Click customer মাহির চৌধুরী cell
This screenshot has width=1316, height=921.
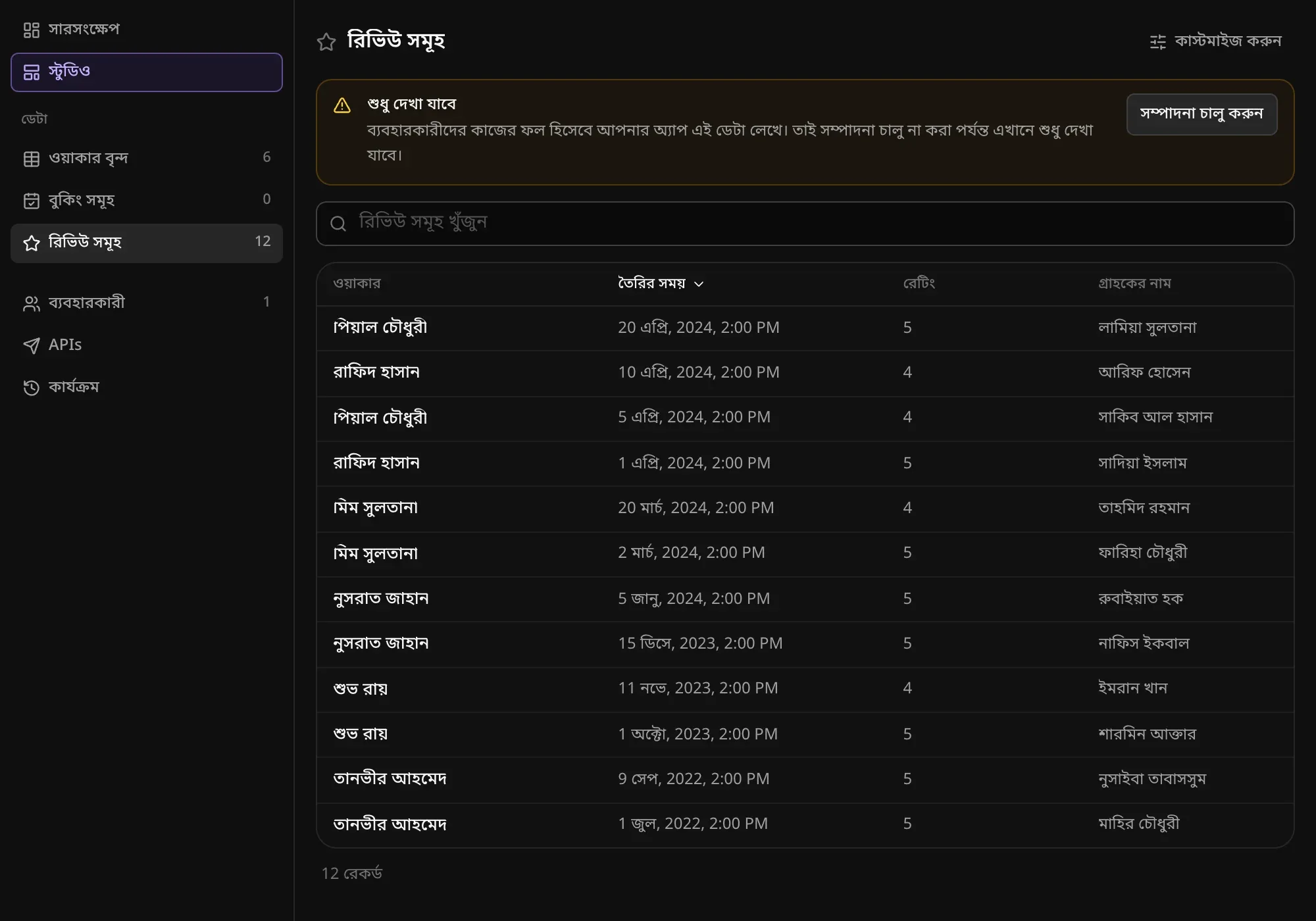coord(1139,824)
